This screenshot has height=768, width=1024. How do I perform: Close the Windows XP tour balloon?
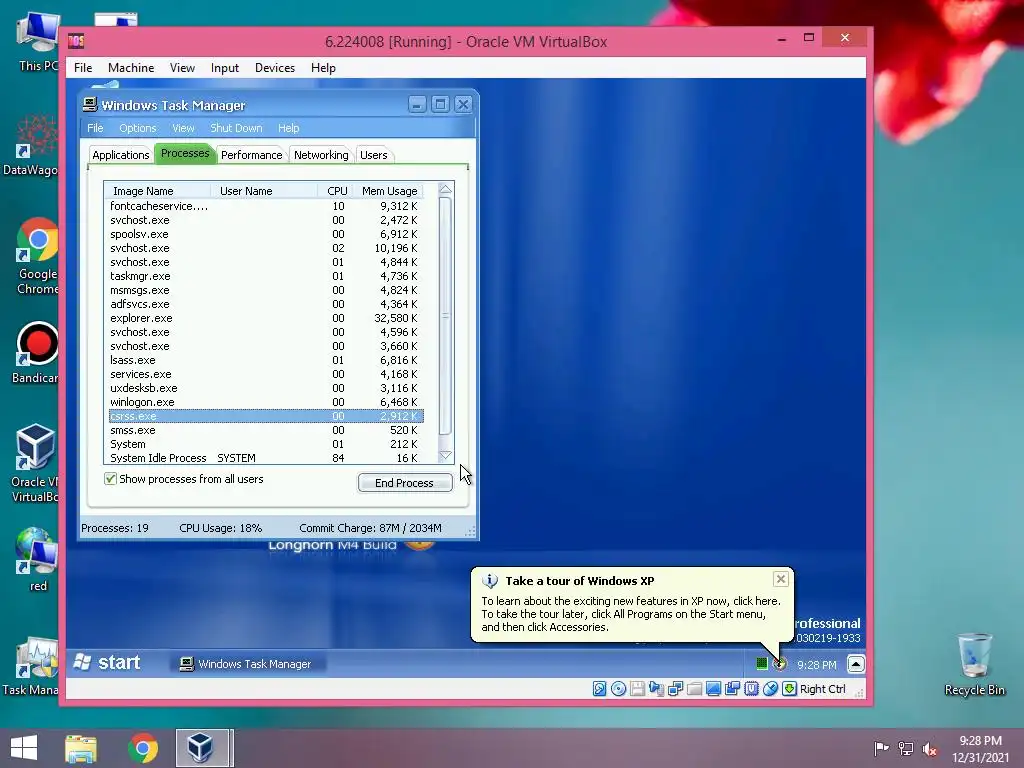tap(780, 579)
